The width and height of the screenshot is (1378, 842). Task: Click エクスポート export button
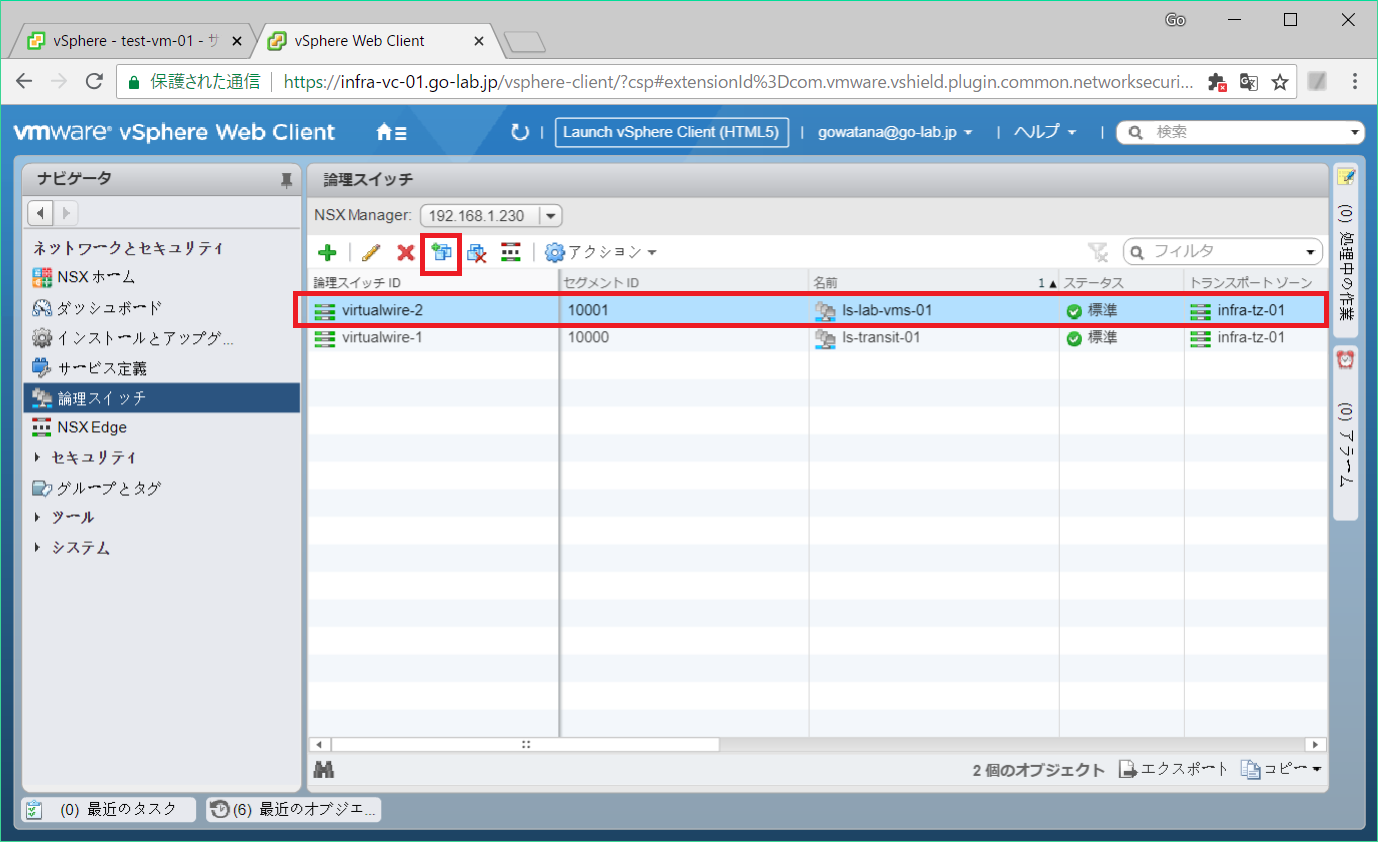[x=1173, y=769]
